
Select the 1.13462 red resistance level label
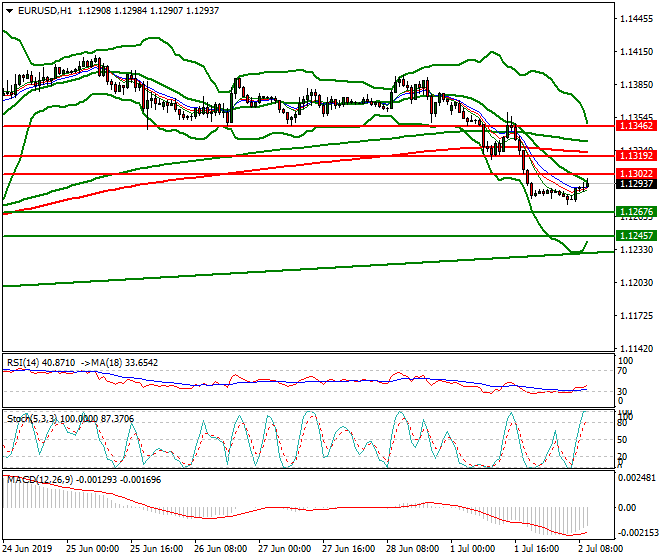pyautogui.click(x=636, y=125)
